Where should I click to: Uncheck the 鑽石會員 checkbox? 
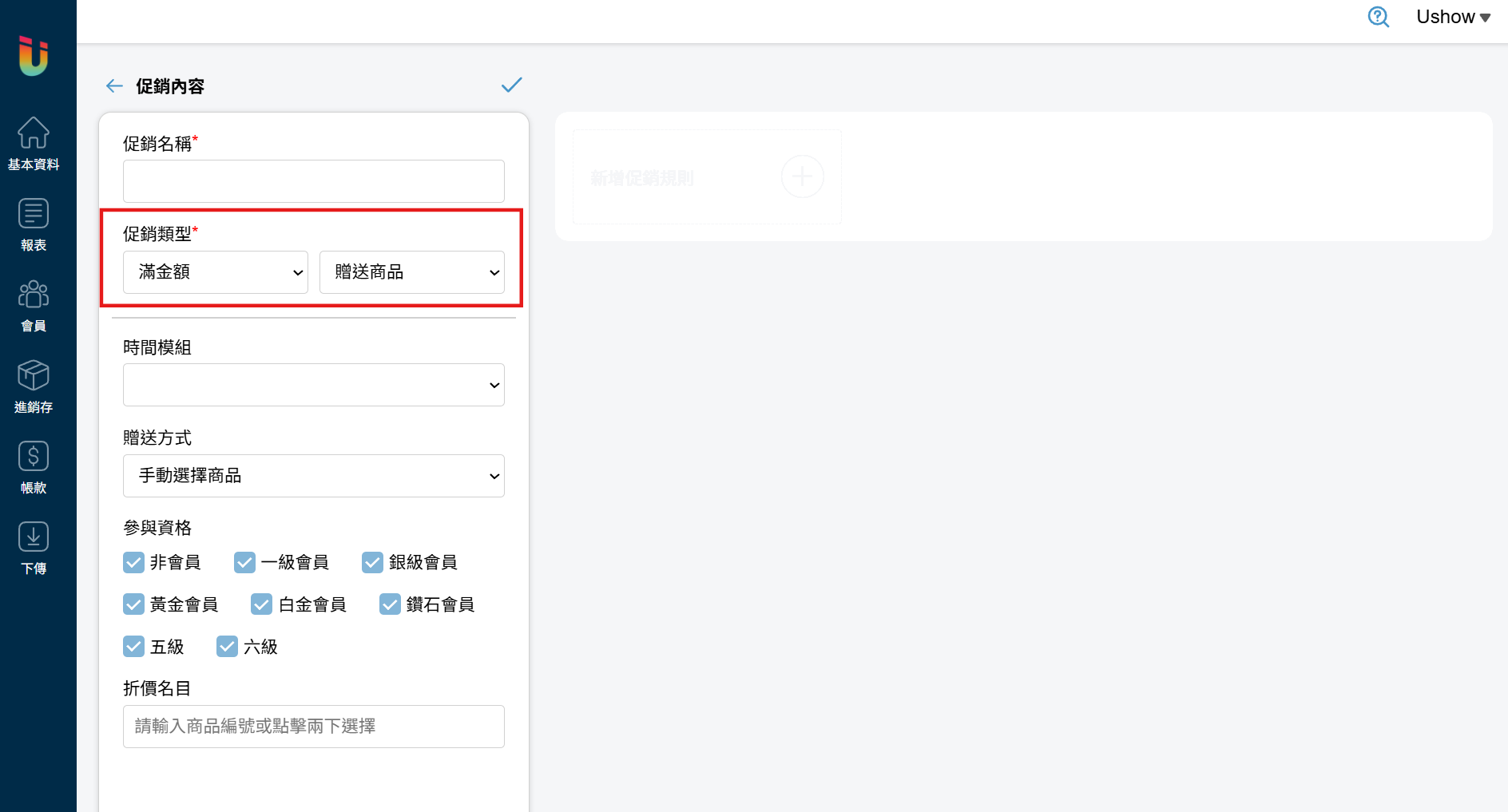(x=390, y=604)
